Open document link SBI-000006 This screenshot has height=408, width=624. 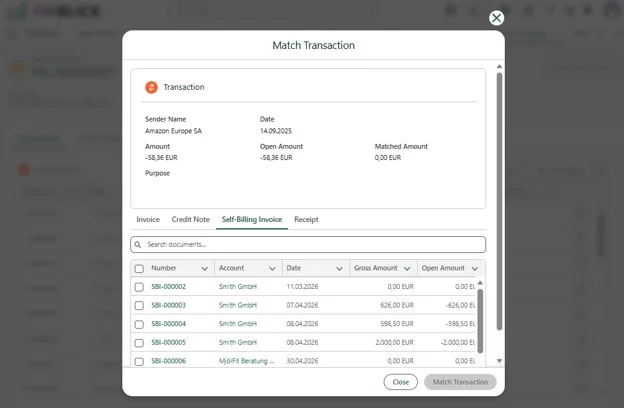pos(168,361)
